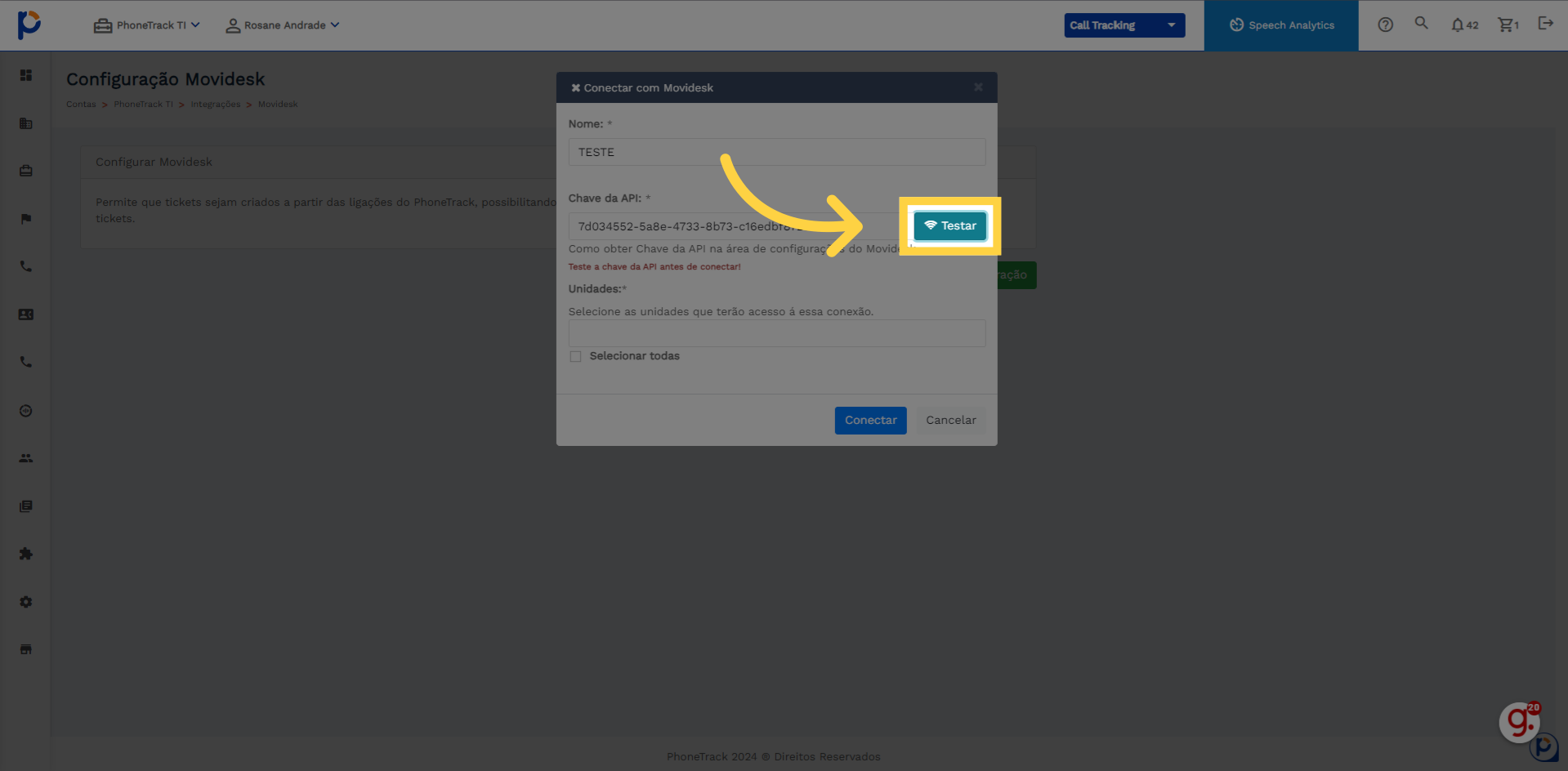This screenshot has height=771, width=1568.
Task: Click the PhoneTrack logo icon
Action: 29,25
